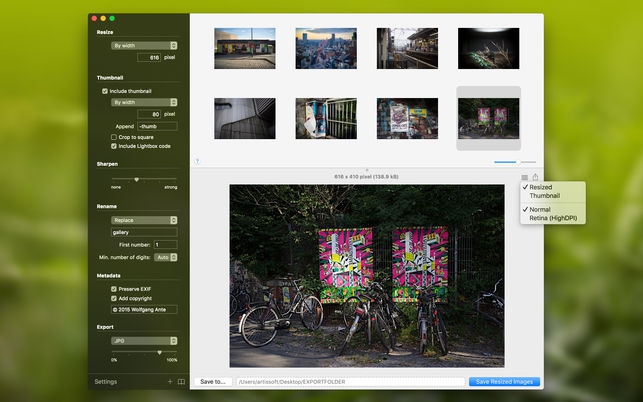Click the help question mark icon
This screenshot has width=643, height=402.
pos(196,161)
